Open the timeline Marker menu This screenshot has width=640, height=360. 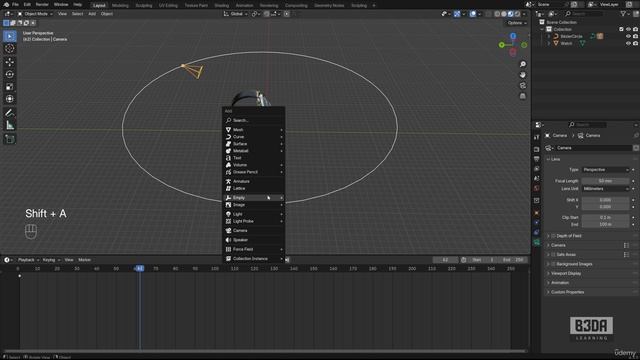84,260
